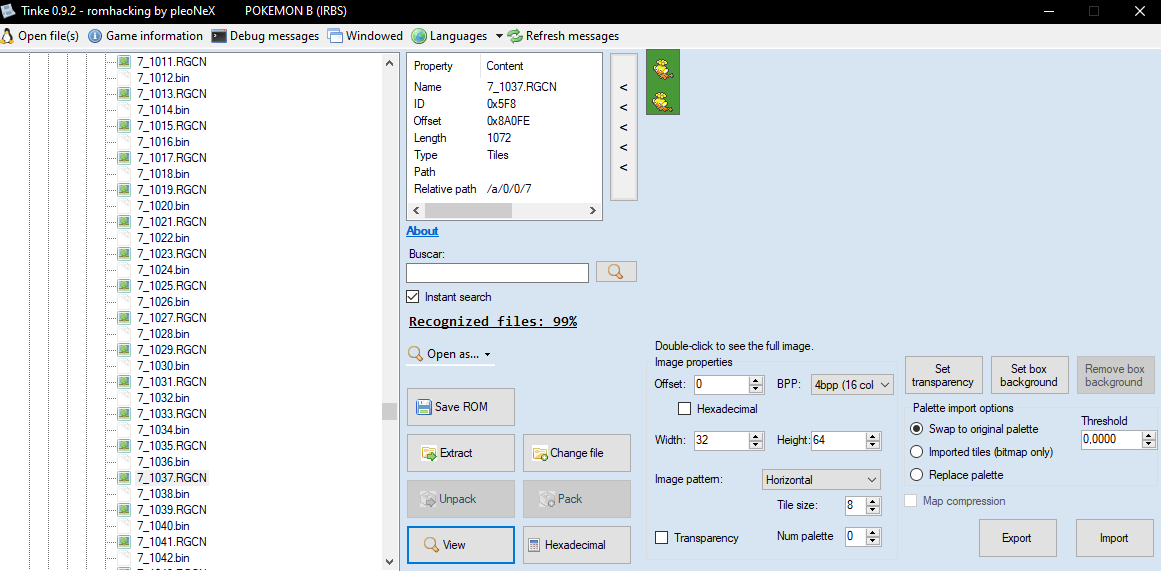The width and height of the screenshot is (1161, 571).
Task: Click Refresh messages toolbar icon
Action: tap(563, 36)
